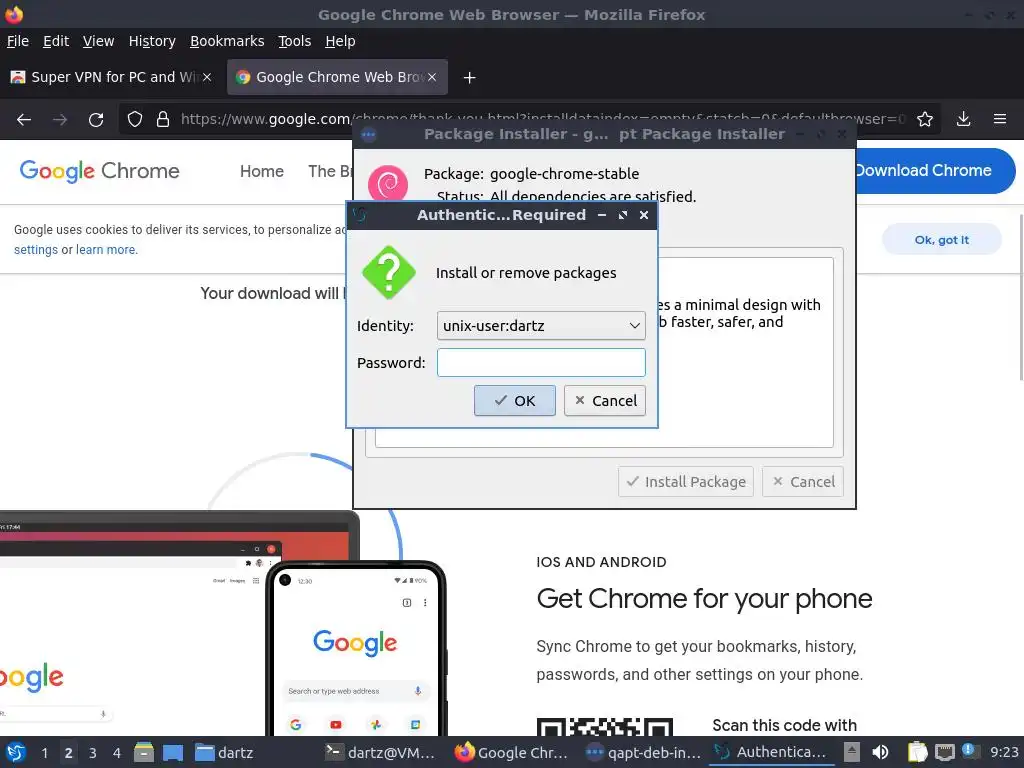Open the History menu
Image resolution: width=1024 pixels, height=768 pixels.
(152, 41)
